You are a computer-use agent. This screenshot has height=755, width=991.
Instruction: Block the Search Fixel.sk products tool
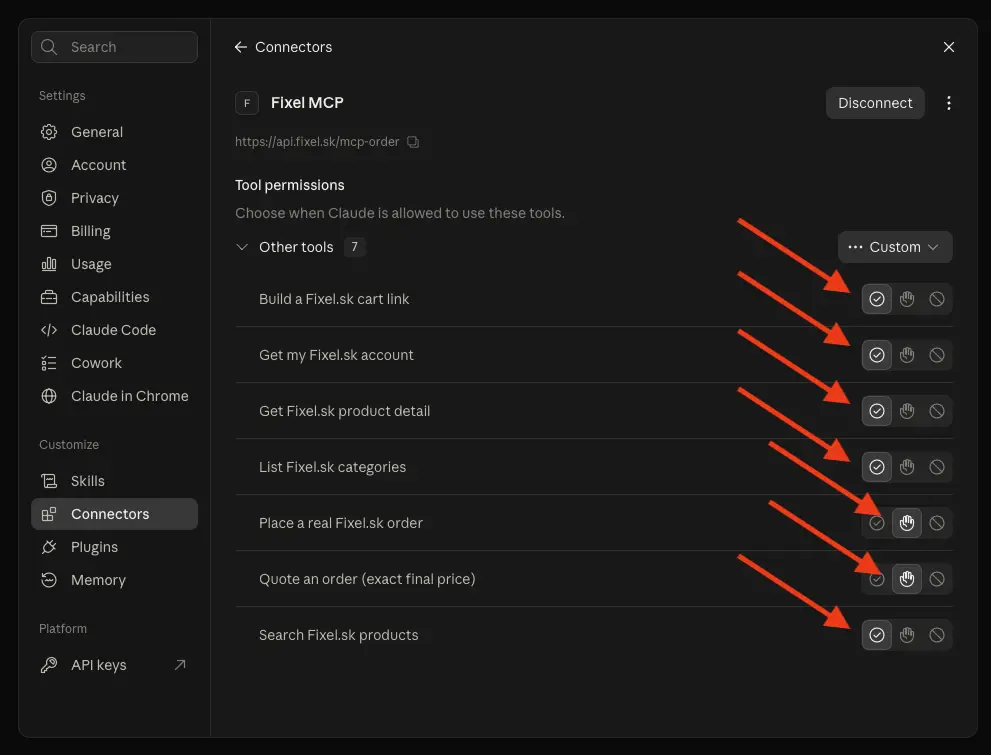click(937, 635)
